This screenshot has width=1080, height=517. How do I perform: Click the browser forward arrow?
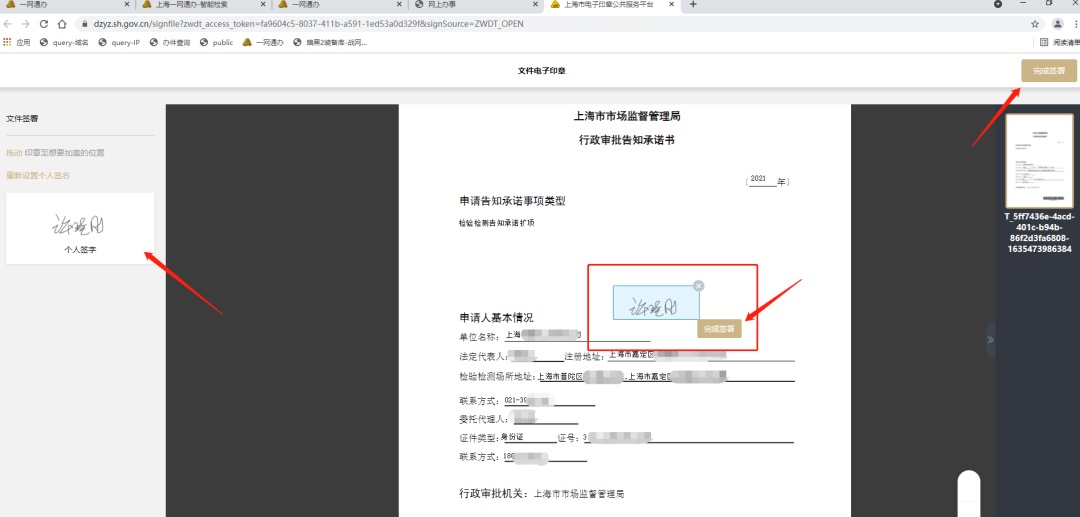pyautogui.click(x=26, y=23)
